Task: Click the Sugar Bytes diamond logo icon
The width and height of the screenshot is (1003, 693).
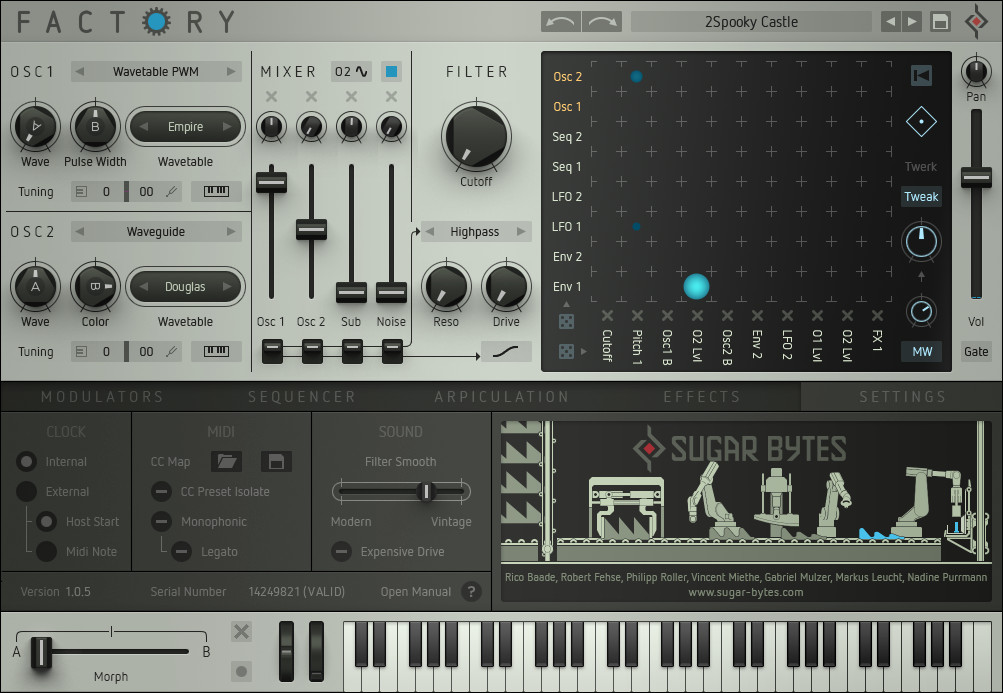Action: [x=976, y=21]
